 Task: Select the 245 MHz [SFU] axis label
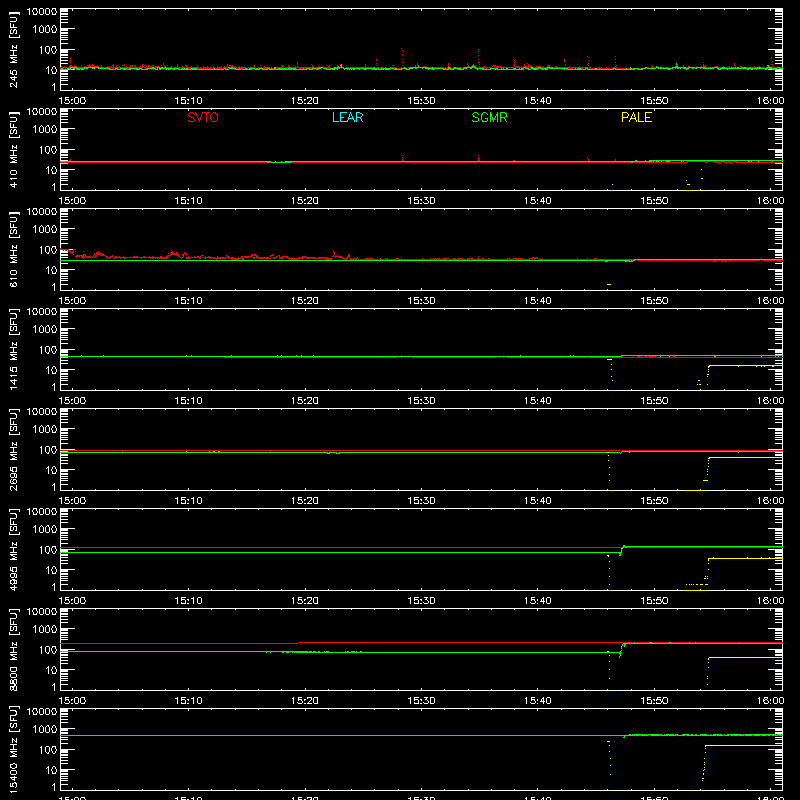click(14, 51)
